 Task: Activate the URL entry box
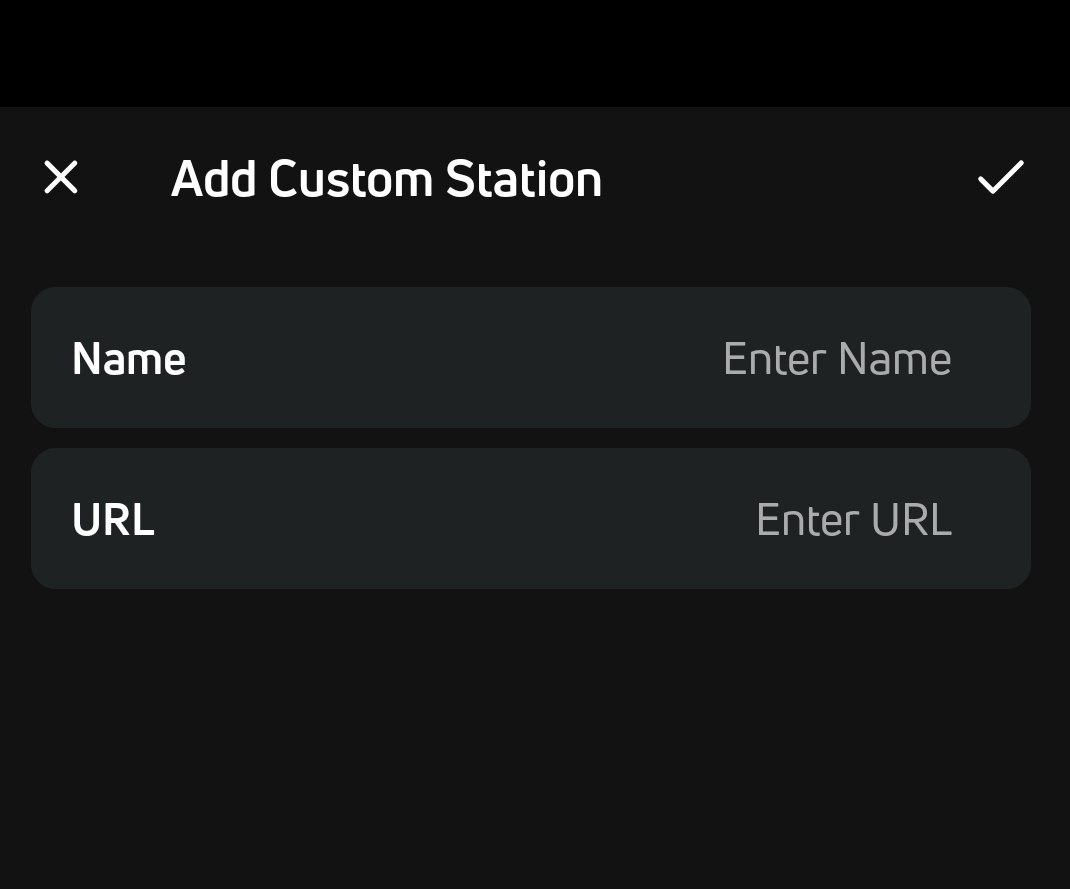pos(853,520)
